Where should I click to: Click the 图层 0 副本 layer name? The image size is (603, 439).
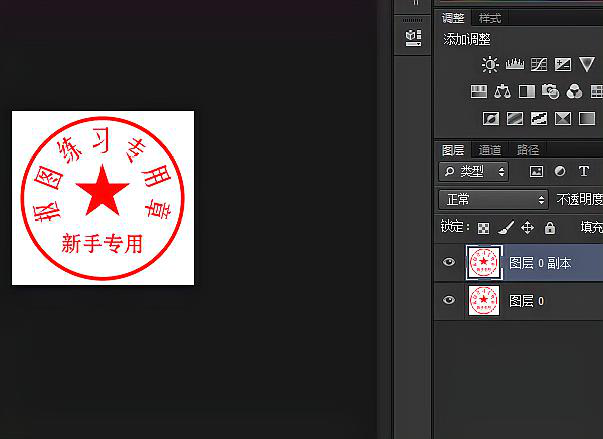point(540,263)
